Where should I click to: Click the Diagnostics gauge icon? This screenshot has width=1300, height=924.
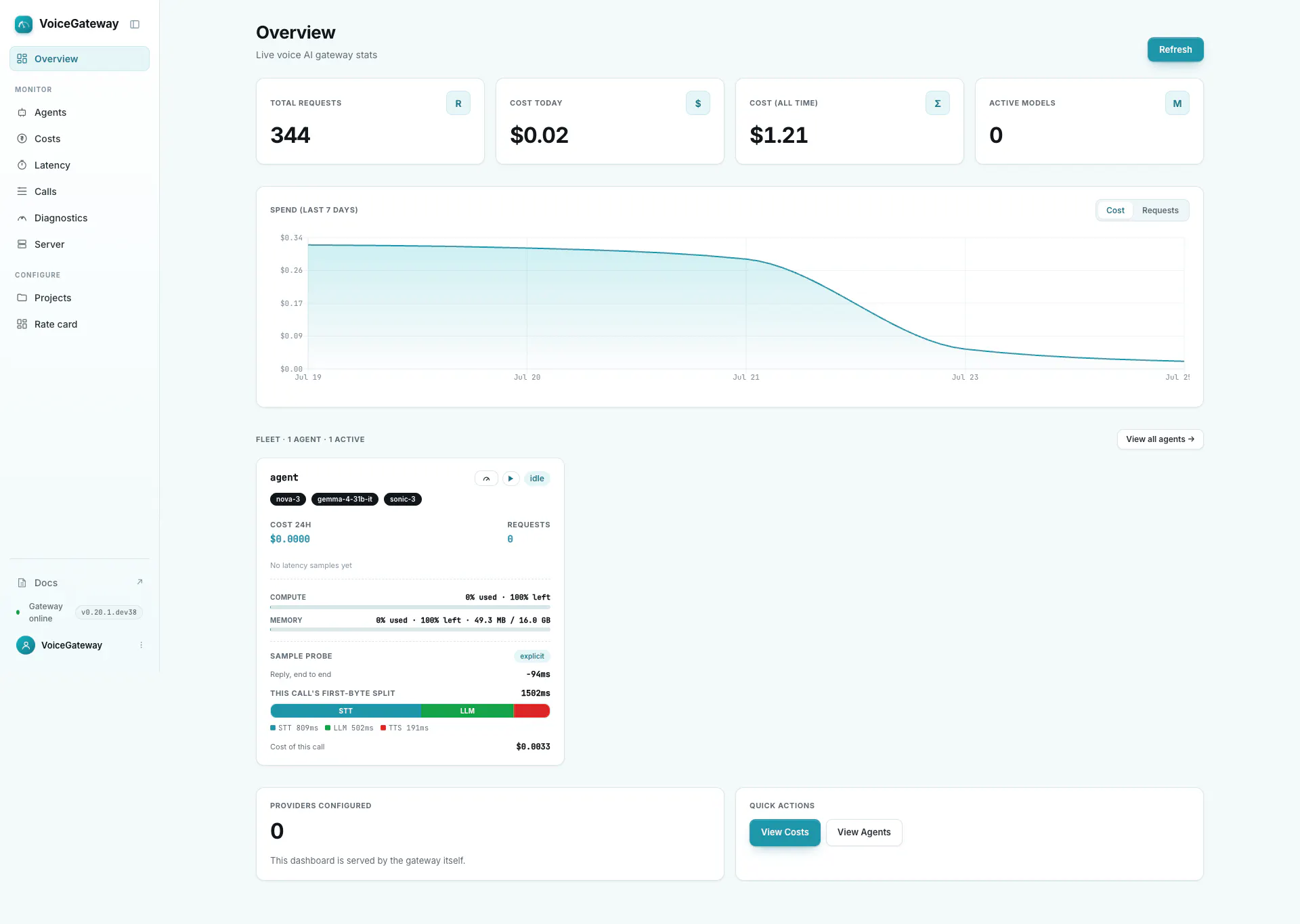(x=22, y=218)
